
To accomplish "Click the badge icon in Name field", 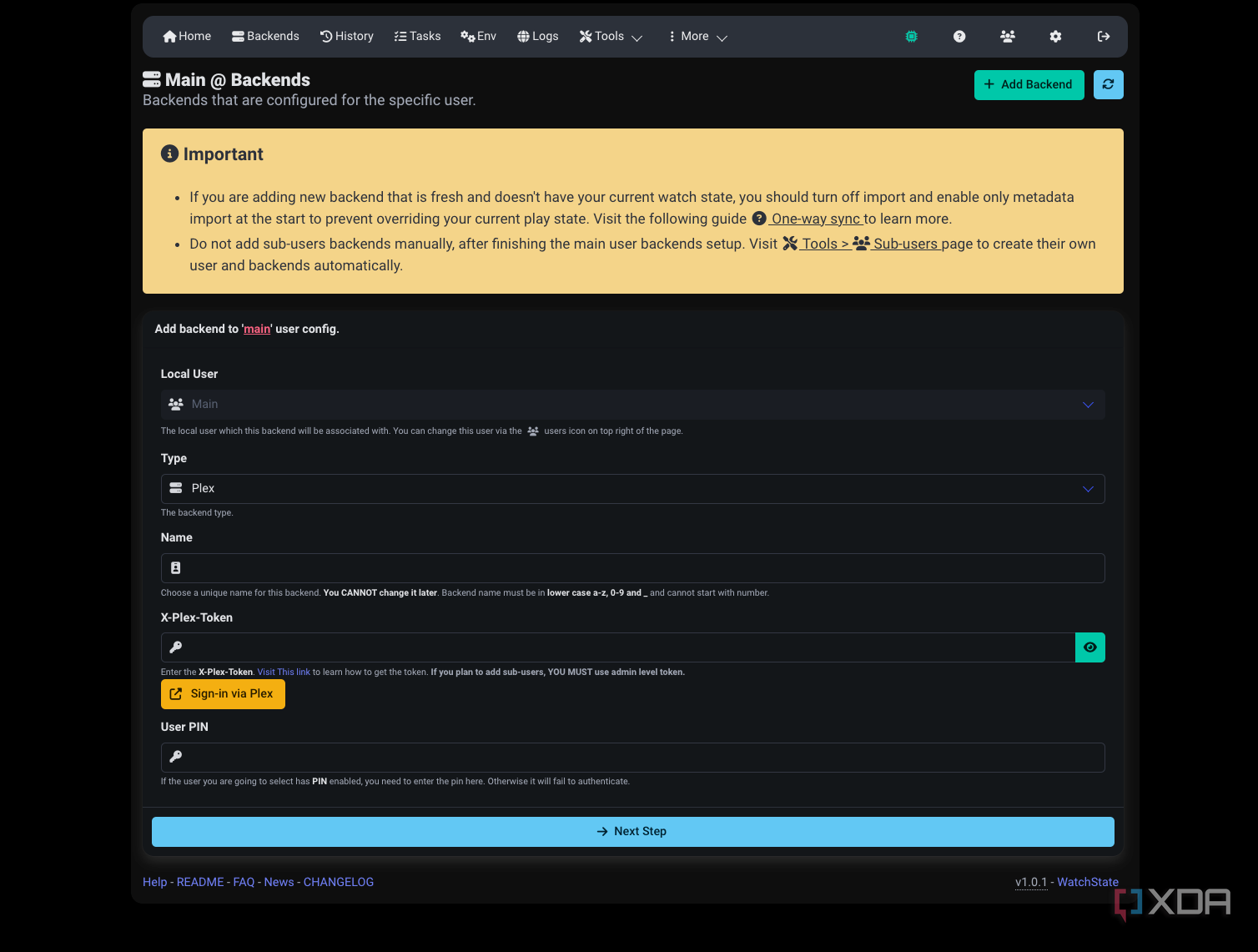I will pyautogui.click(x=176, y=568).
